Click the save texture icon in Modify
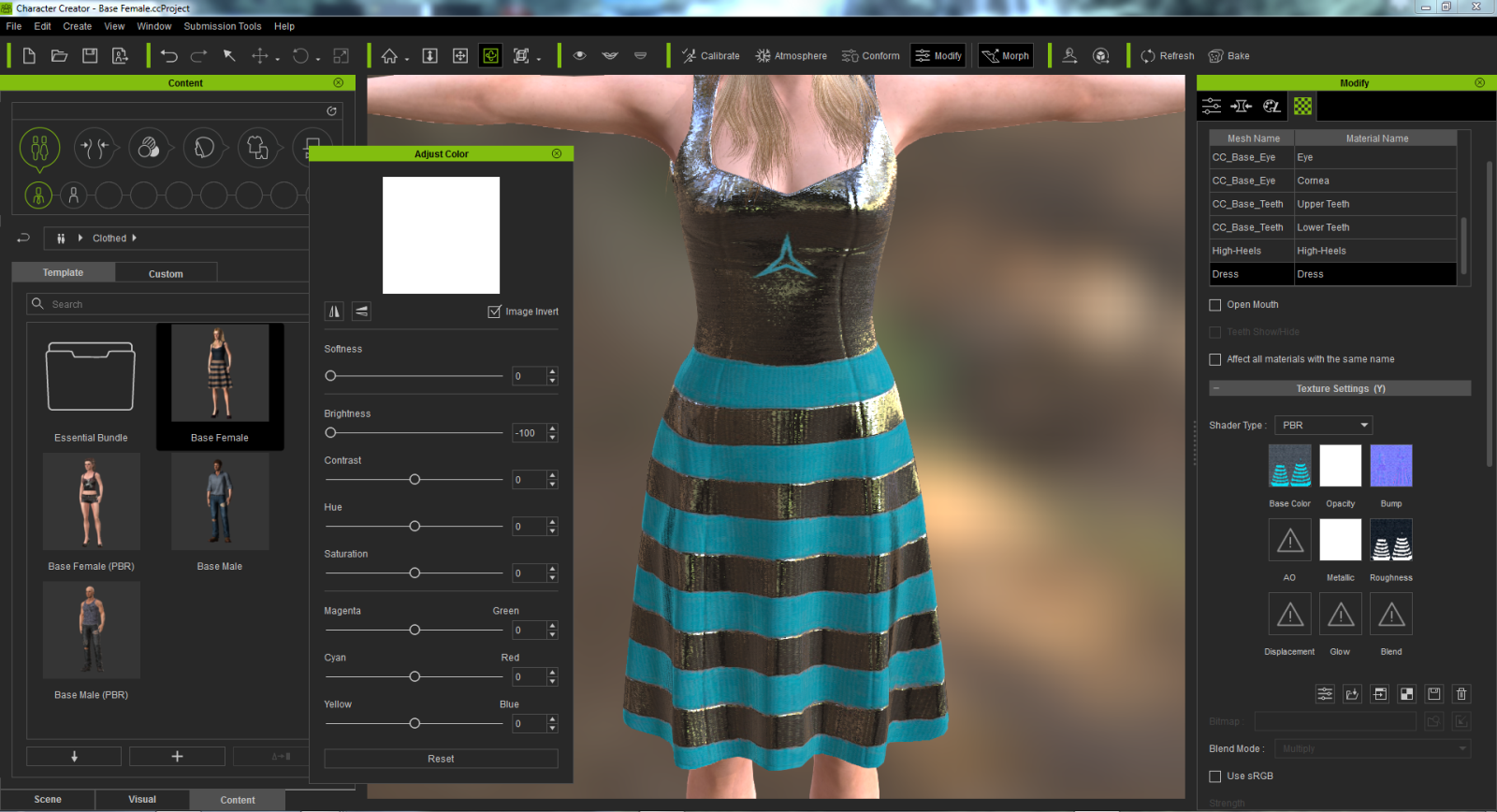1497x812 pixels. (1433, 693)
